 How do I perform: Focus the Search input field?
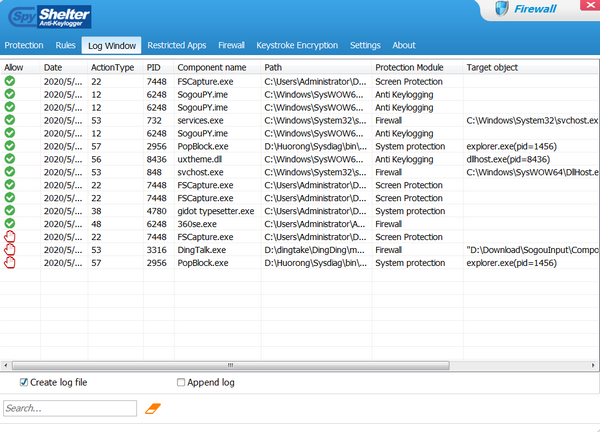point(69,408)
